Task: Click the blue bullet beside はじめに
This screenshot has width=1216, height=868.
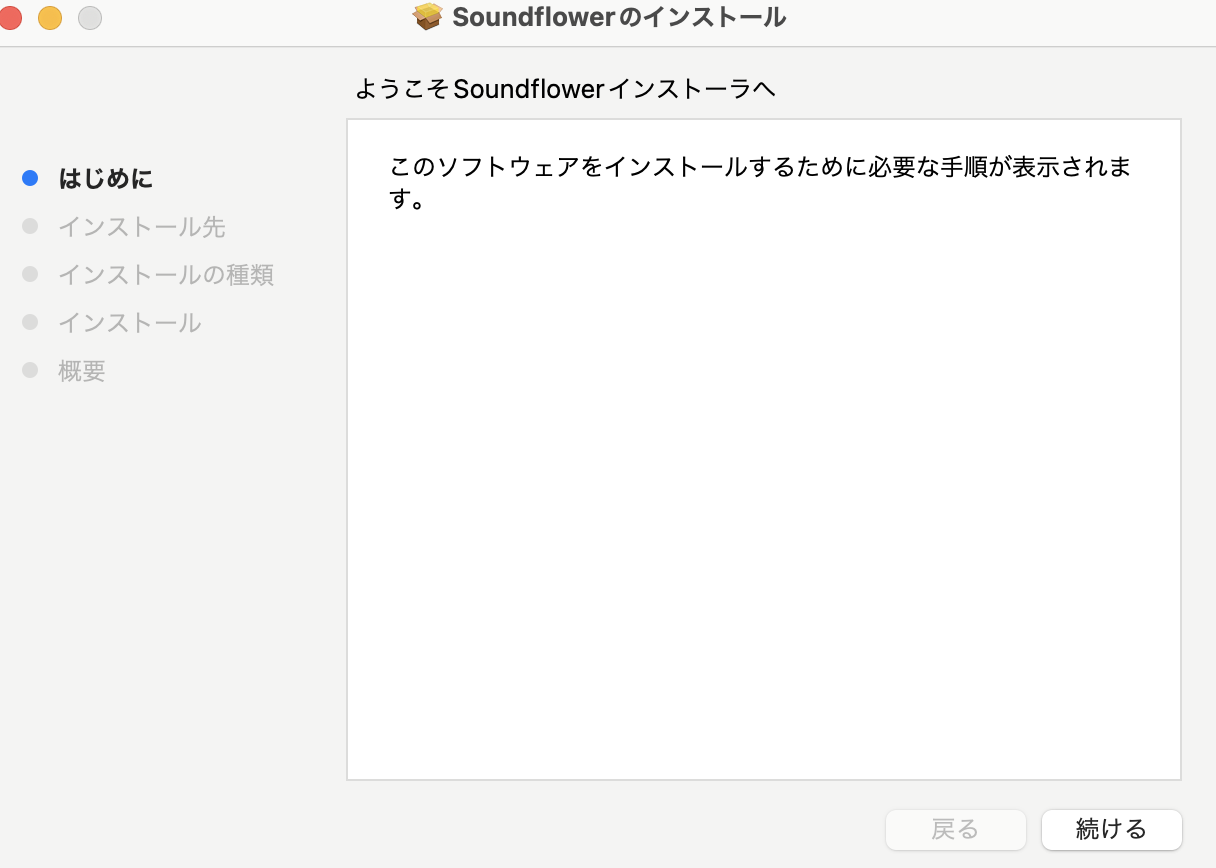Action: pos(30,179)
